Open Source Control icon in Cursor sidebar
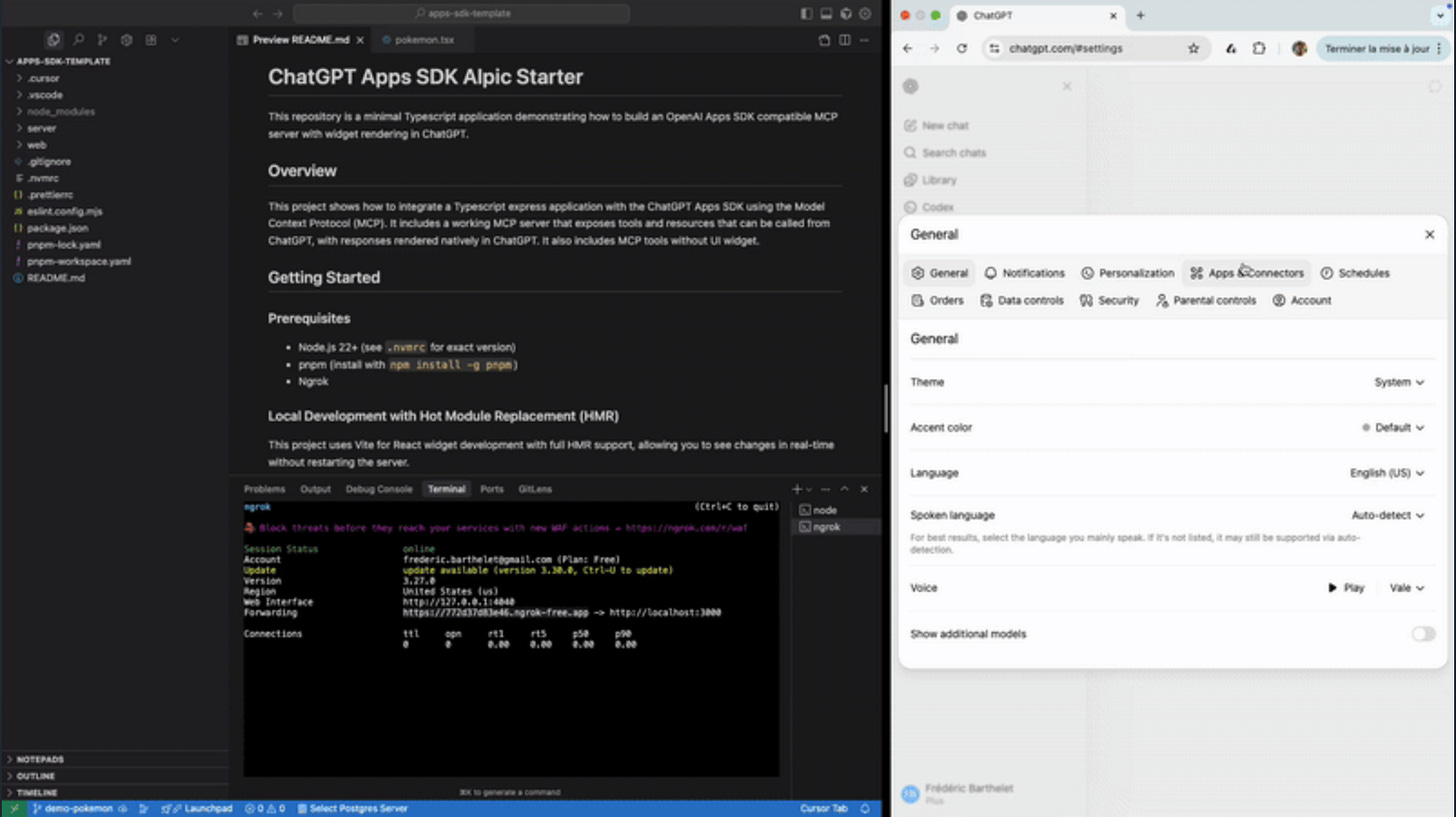Image resolution: width=1456 pixels, height=817 pixels. pos(102,40)
